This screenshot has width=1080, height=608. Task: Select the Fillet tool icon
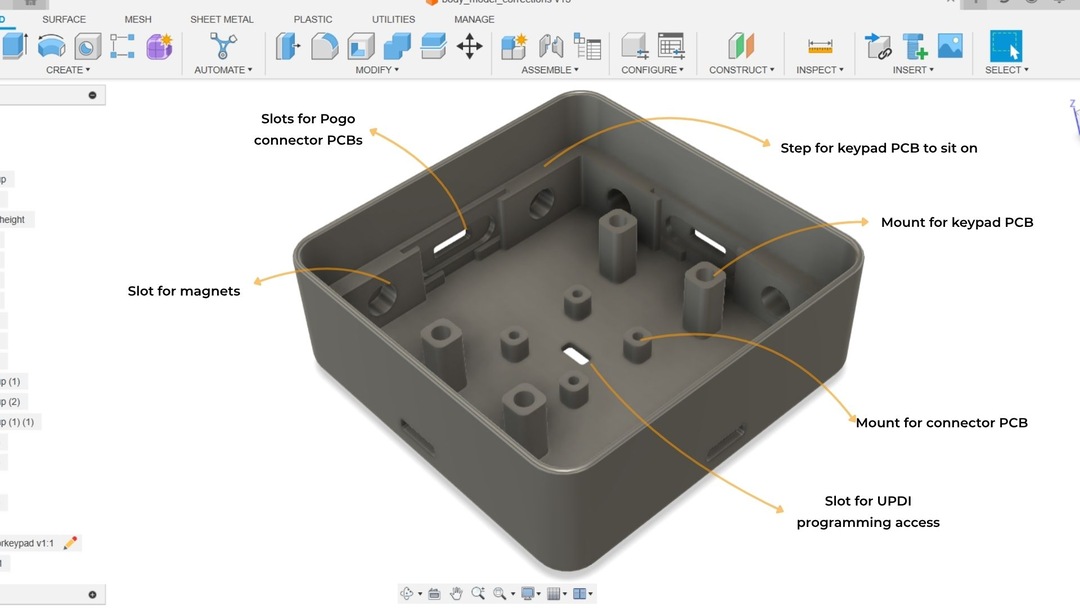coord(324,47)
